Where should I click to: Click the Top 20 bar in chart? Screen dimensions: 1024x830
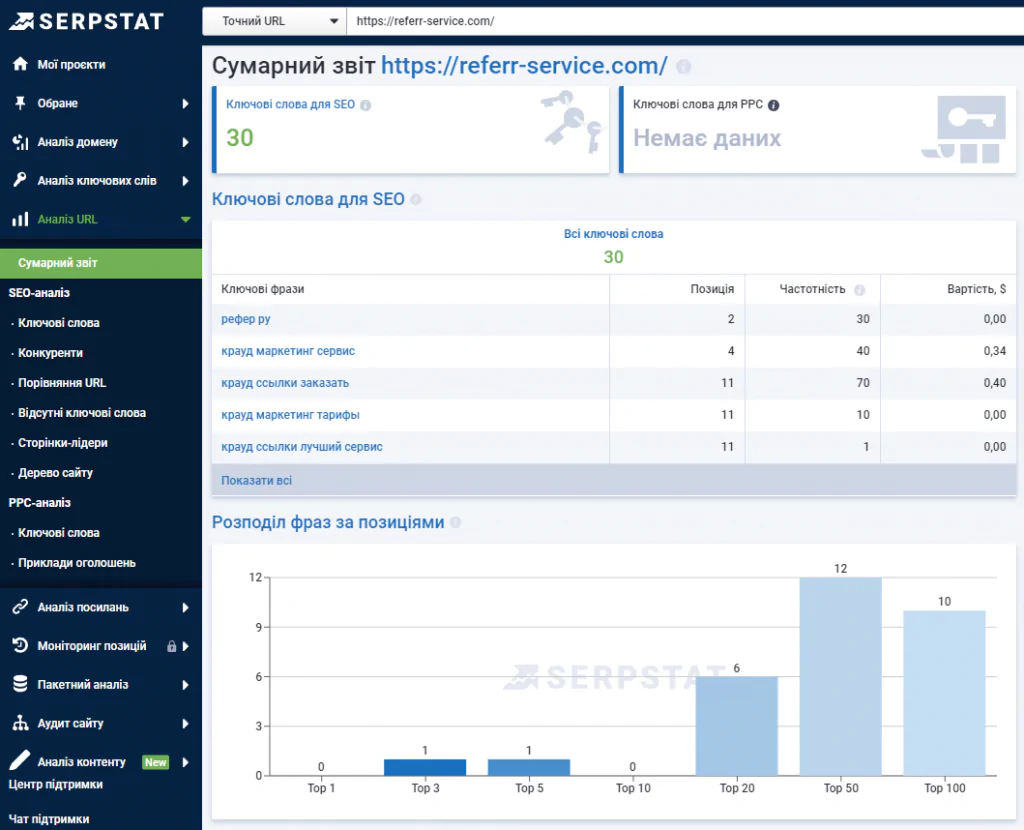[737, 726]
